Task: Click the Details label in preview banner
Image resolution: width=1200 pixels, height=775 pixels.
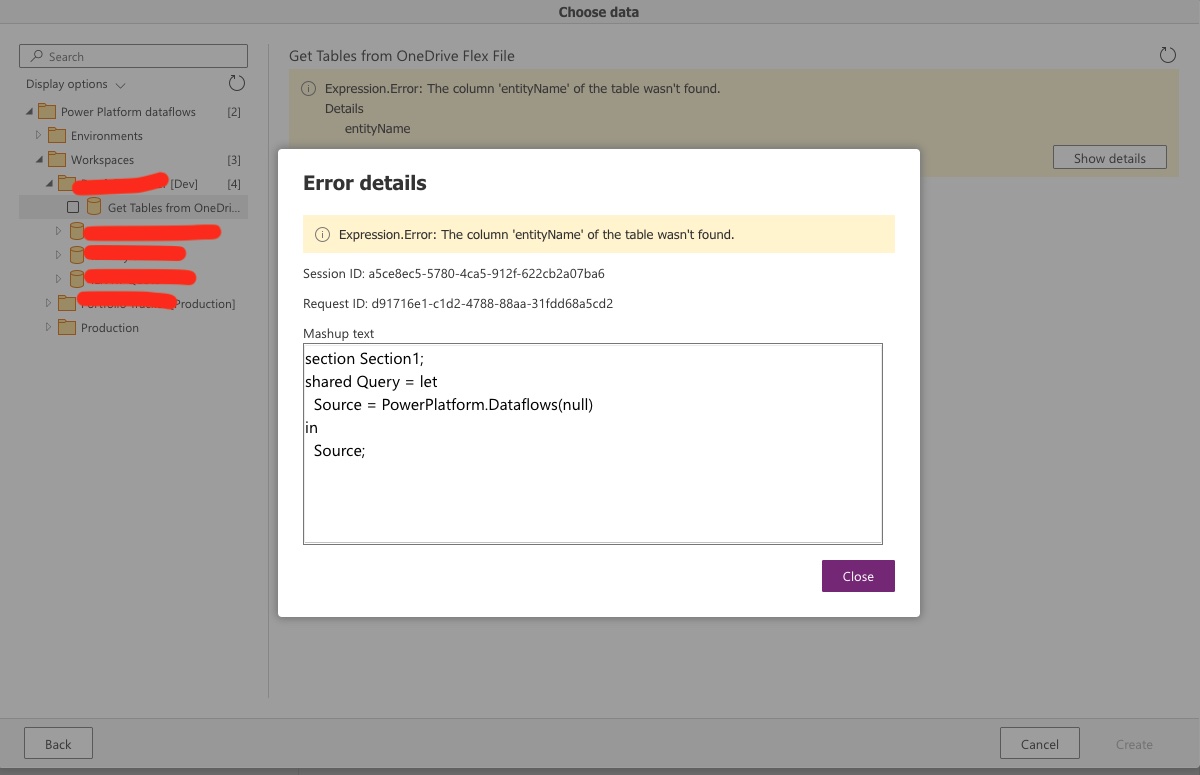Action: pyautogui.click(x=344, y=108)
